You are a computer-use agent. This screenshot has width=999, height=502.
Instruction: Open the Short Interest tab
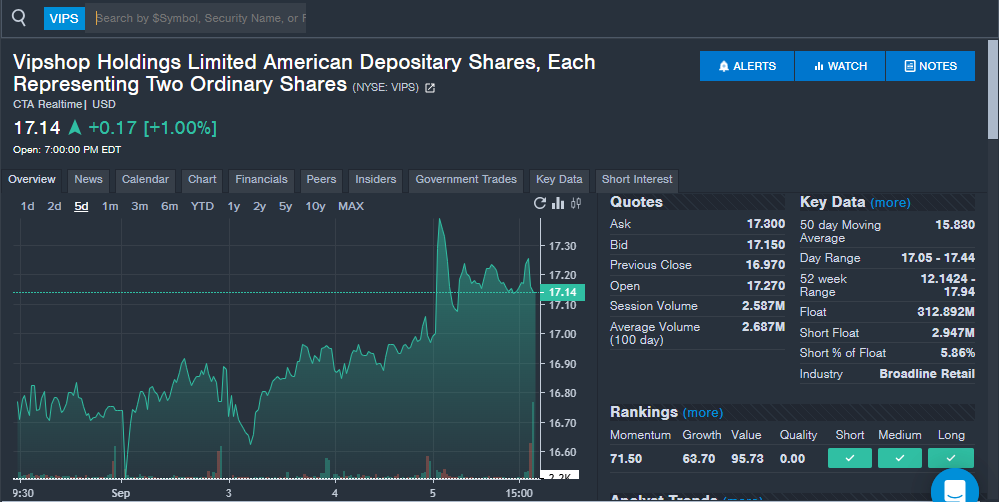click(x=636, y=180)
